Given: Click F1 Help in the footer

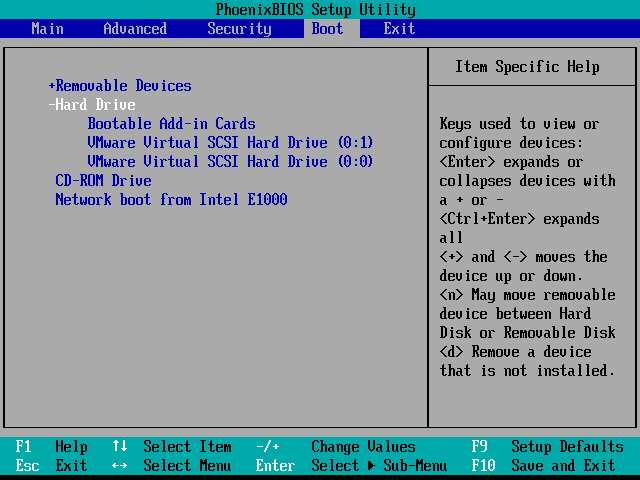Looking at the screenshot, I should tap(51, 447).
